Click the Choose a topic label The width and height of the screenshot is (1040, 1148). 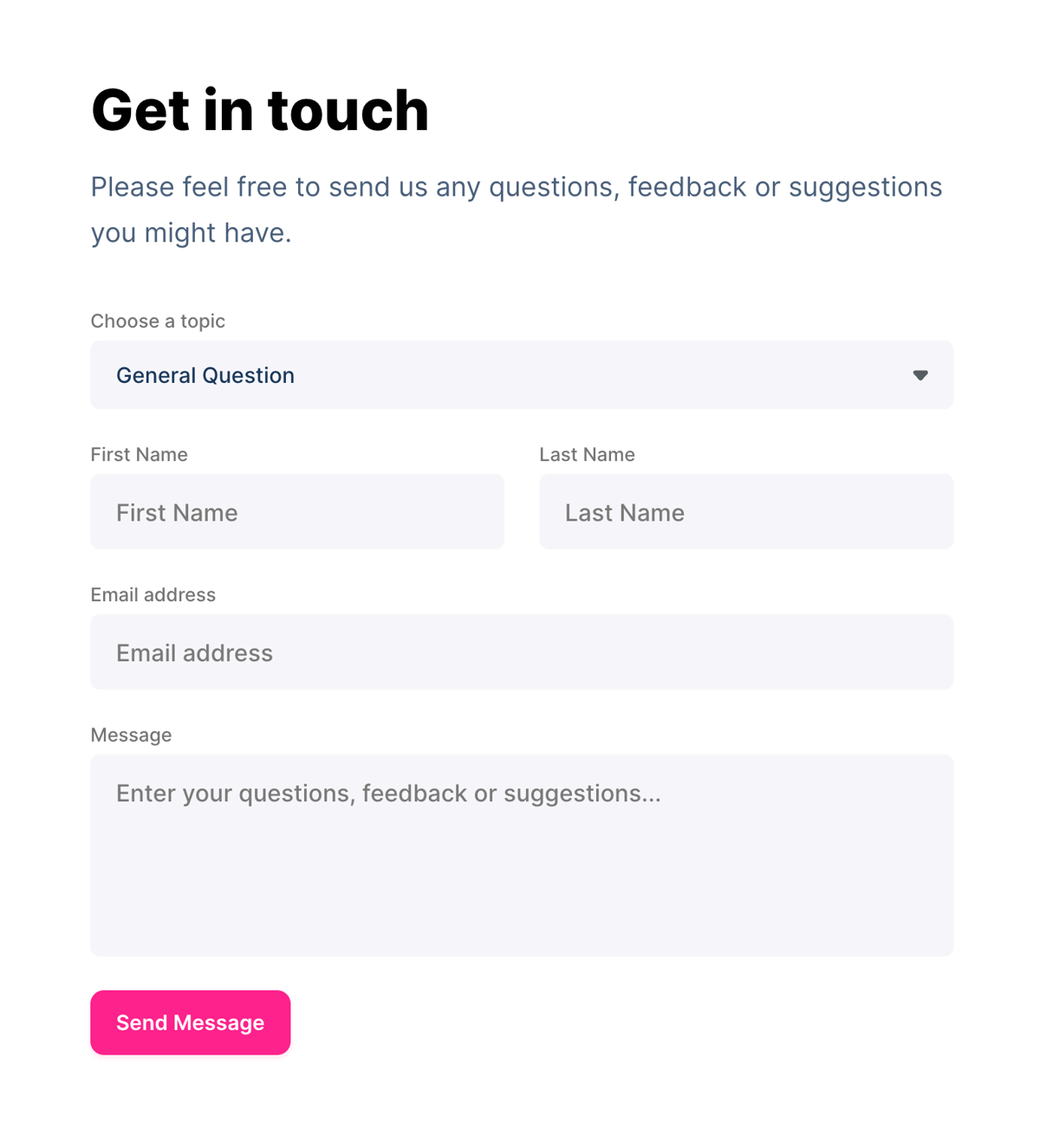click(158, 321)
